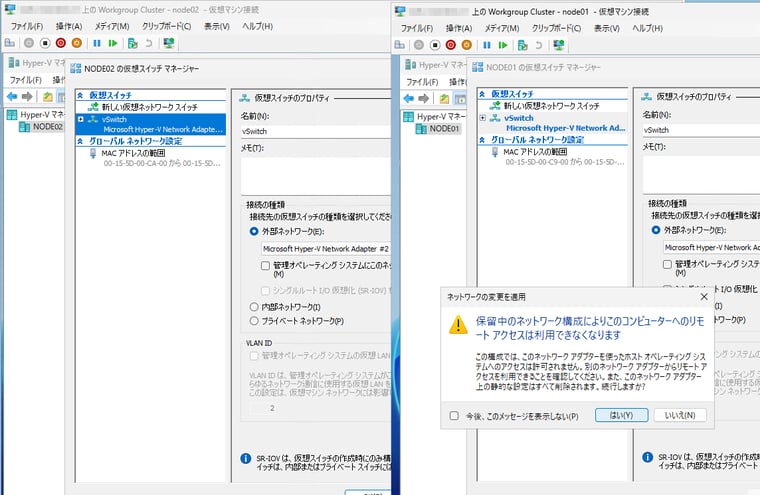Click the Turn Off icon in node01 toolbar
The image size is (760, 495).
(x=435, y=45)
